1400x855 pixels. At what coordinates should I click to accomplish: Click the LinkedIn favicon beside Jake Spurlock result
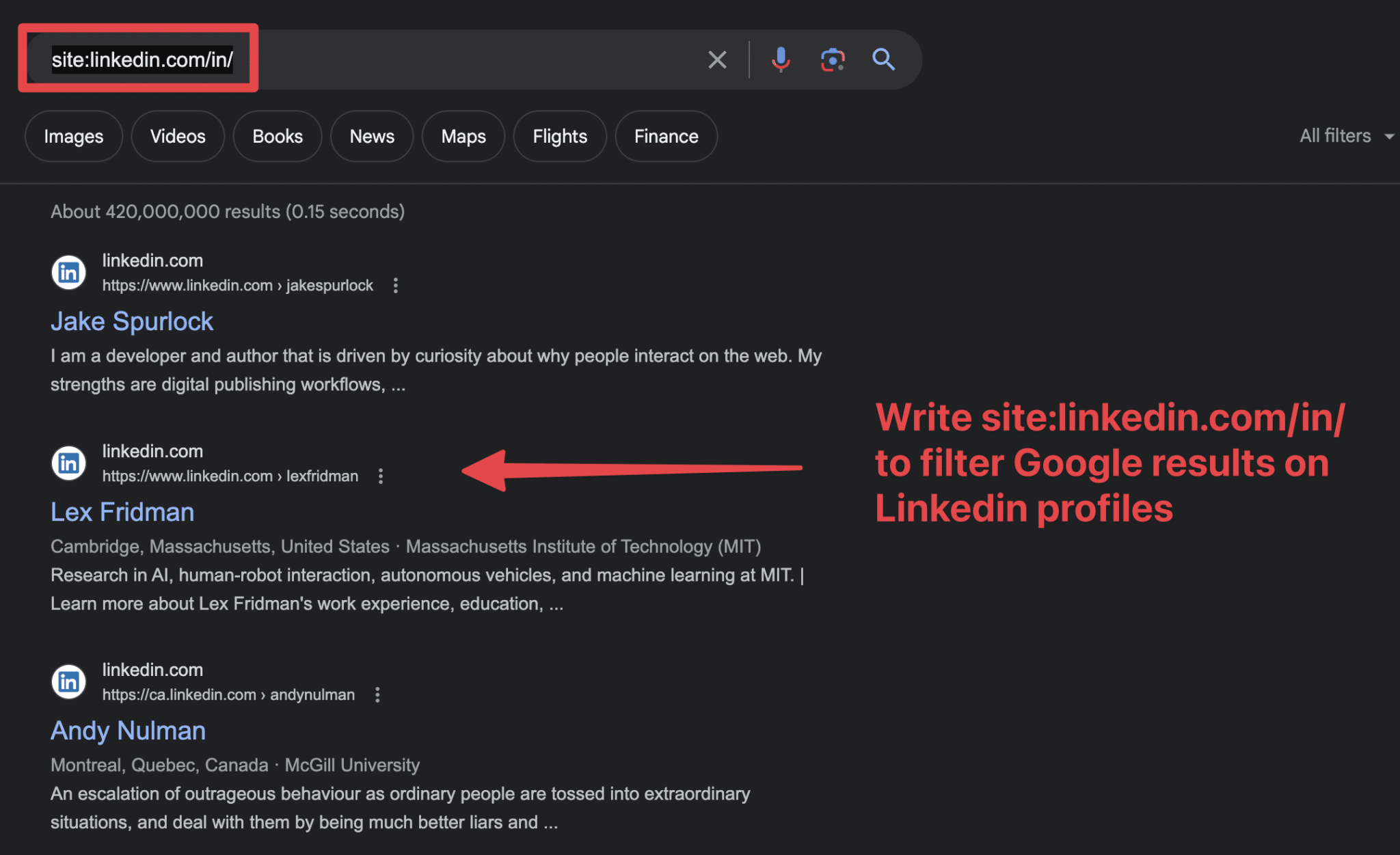[68, 272]
